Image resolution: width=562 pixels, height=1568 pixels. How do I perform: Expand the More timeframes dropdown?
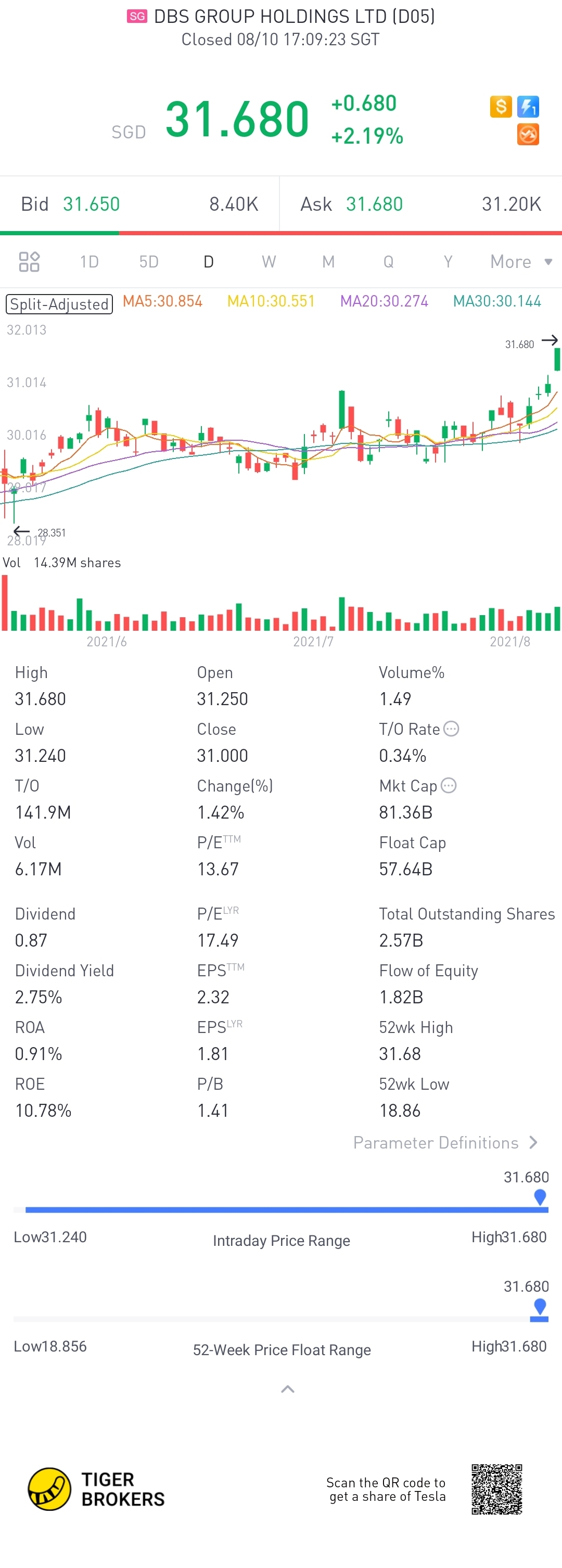pos(520,262)
